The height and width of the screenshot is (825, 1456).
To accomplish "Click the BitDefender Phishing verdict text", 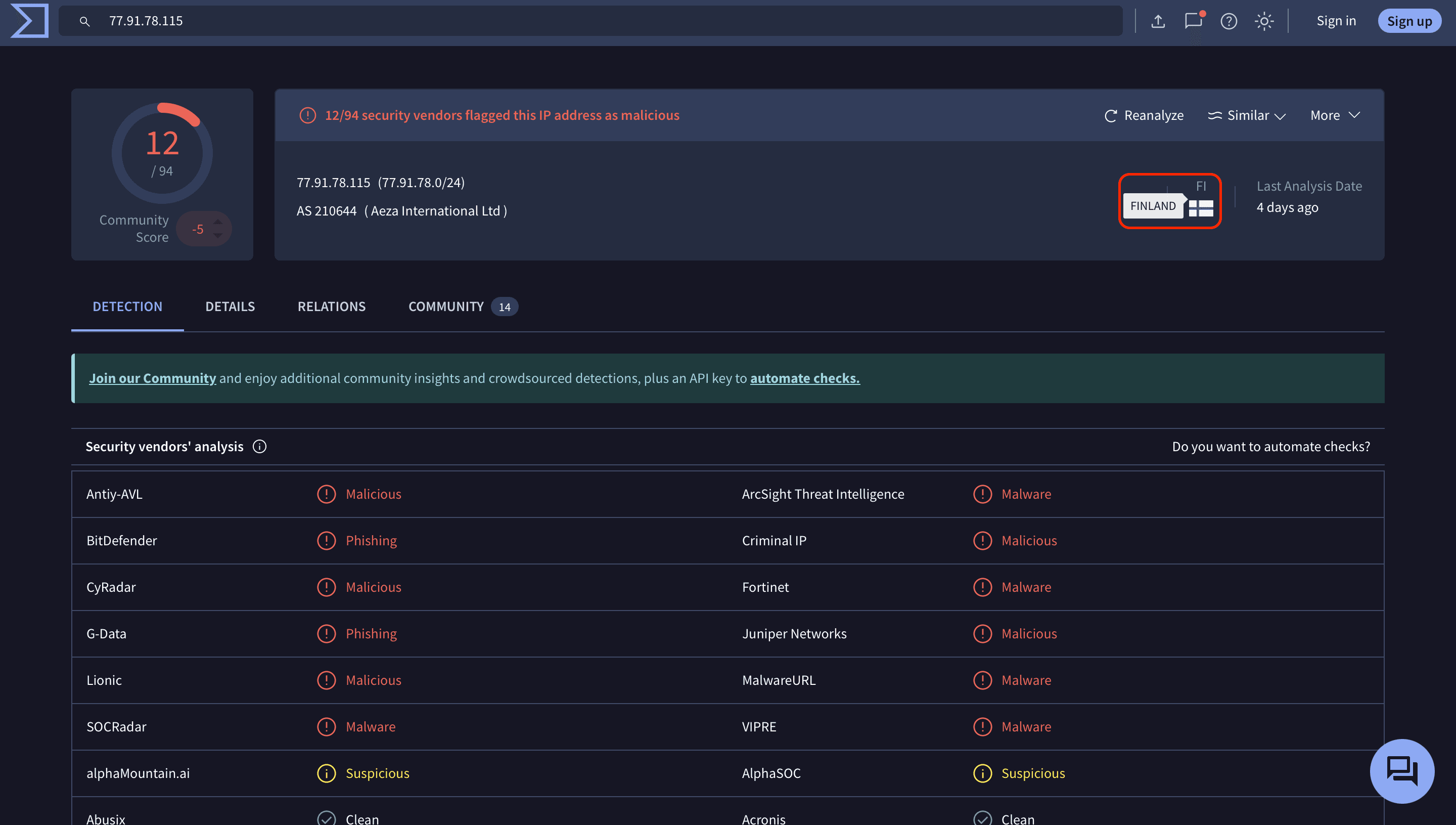I will click(x=371, y=541).
